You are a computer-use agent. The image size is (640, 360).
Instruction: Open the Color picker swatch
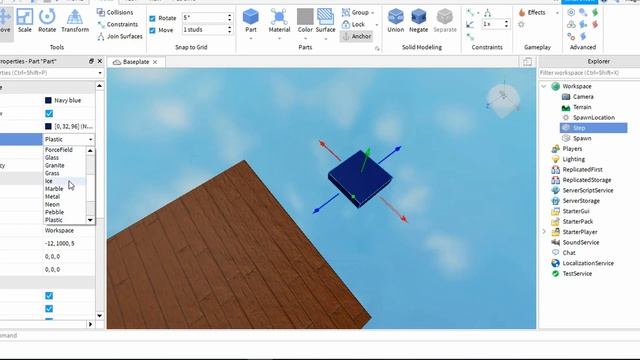pyautogui.click(x=305, y=17)
